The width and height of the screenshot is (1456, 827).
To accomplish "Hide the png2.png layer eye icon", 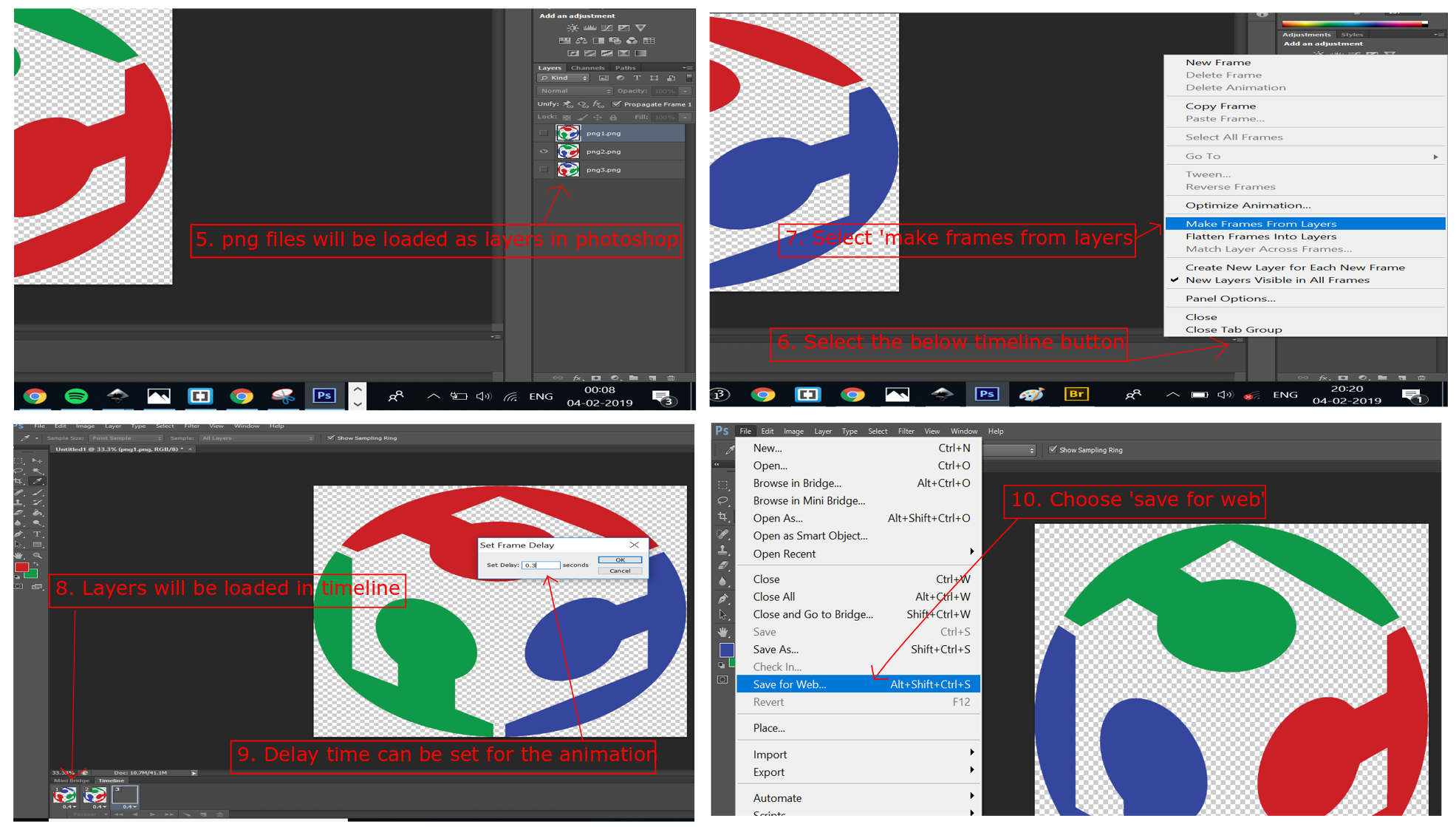I will (544, 152).
